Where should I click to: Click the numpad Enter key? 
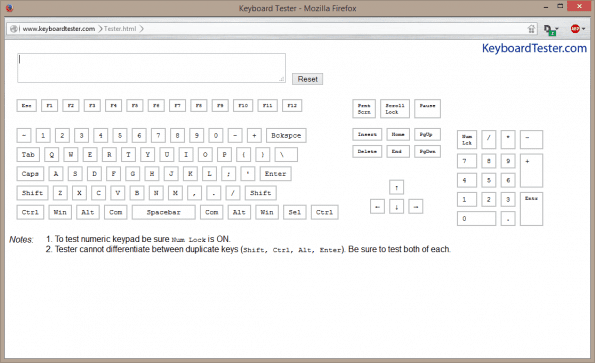[531, 209]
